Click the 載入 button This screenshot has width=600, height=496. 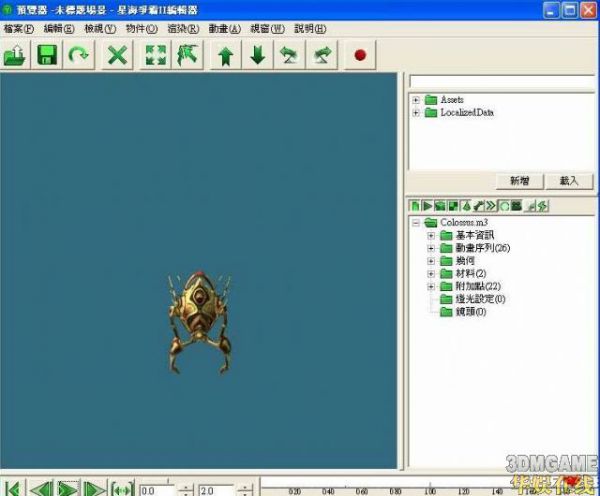tap(569, 181)
